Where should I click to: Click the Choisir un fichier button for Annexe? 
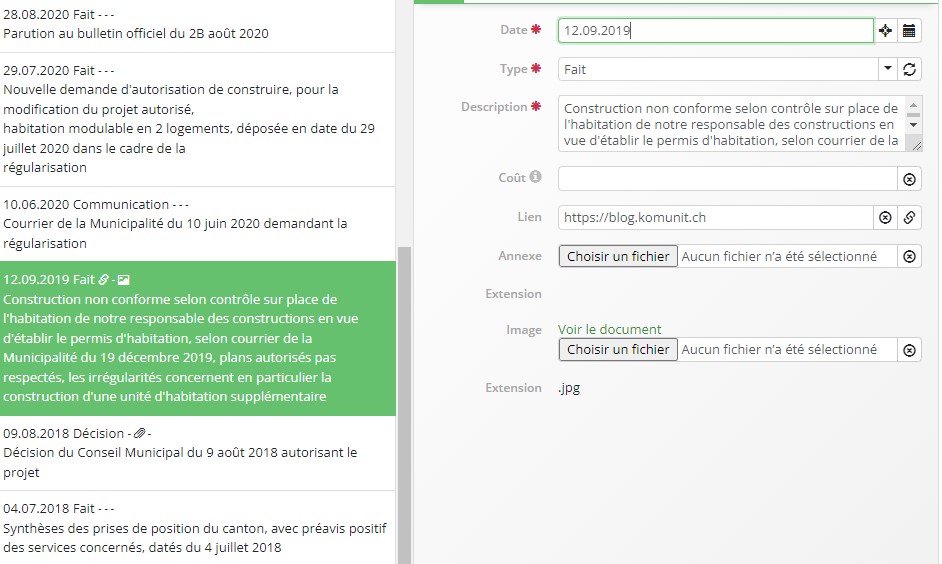click(618, 256)
